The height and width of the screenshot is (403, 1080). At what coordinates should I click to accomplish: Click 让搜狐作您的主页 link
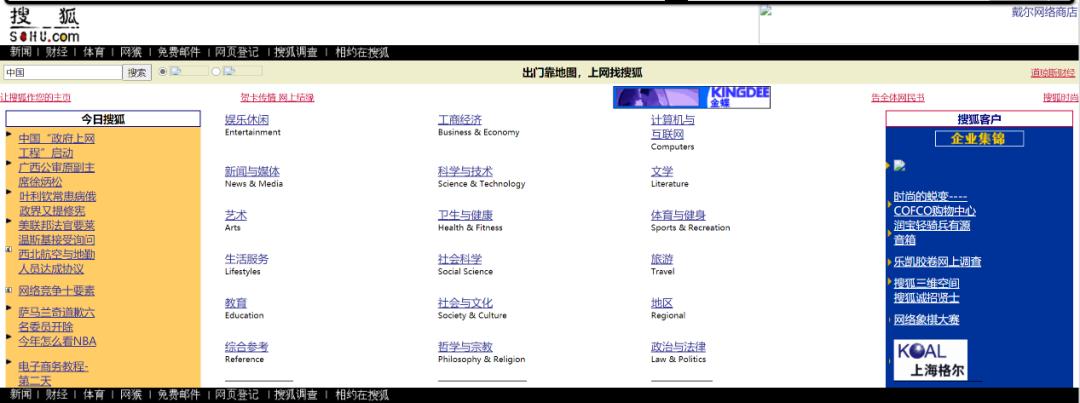pos(35,98)
